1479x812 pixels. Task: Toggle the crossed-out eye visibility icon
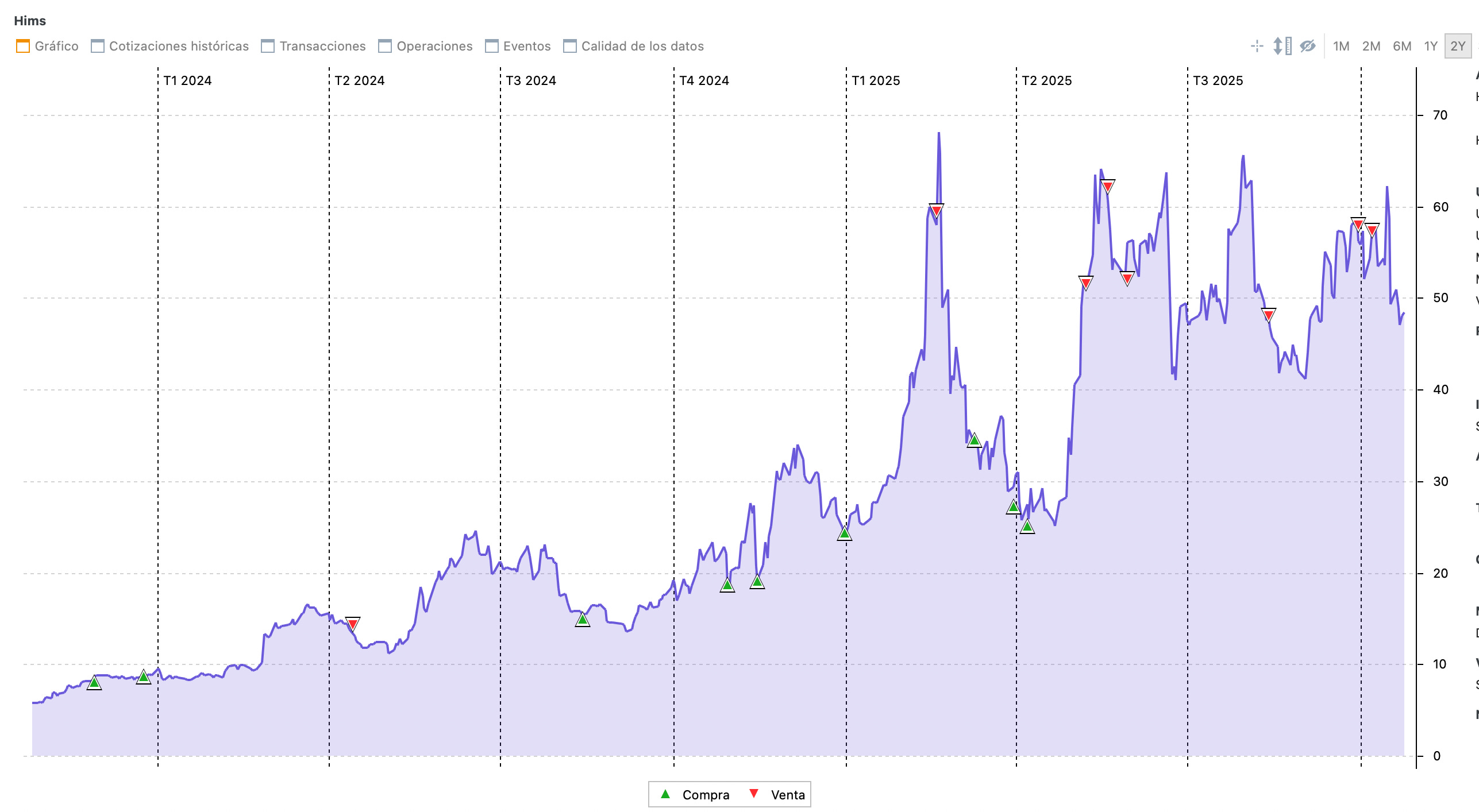tap(1308, 46)
